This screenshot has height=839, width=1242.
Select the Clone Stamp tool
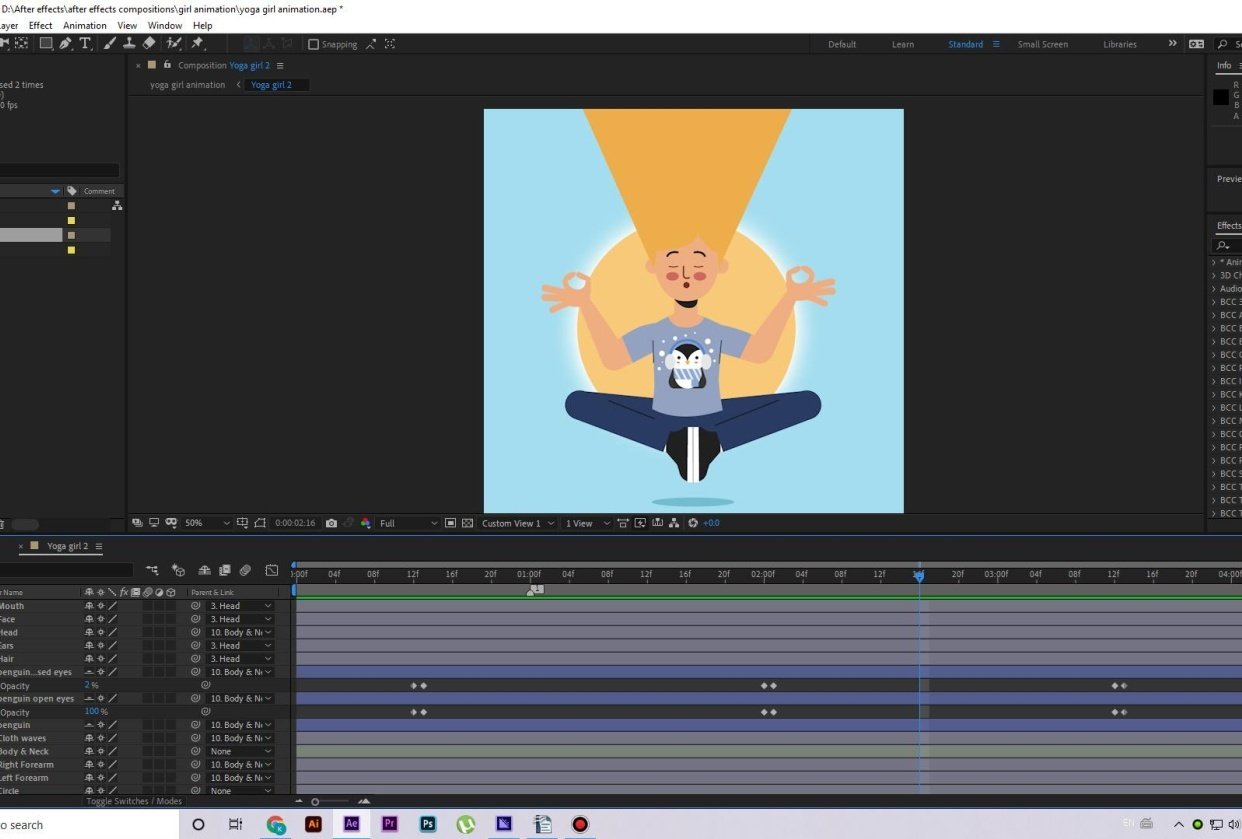(130, 44)
